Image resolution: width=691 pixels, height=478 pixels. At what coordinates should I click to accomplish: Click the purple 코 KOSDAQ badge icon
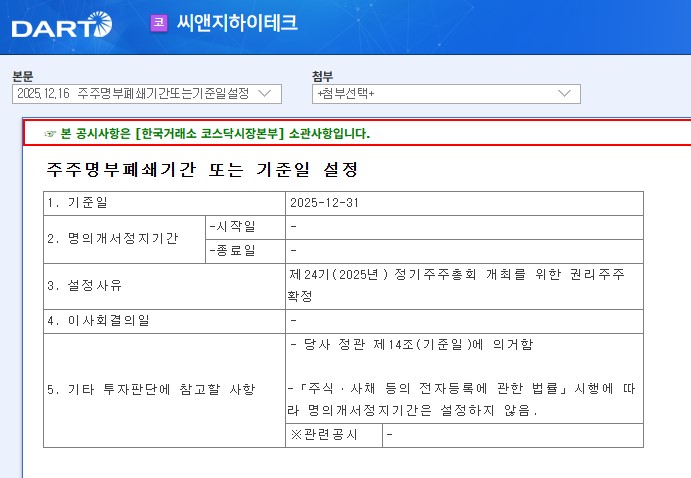(x=158, y=23)
